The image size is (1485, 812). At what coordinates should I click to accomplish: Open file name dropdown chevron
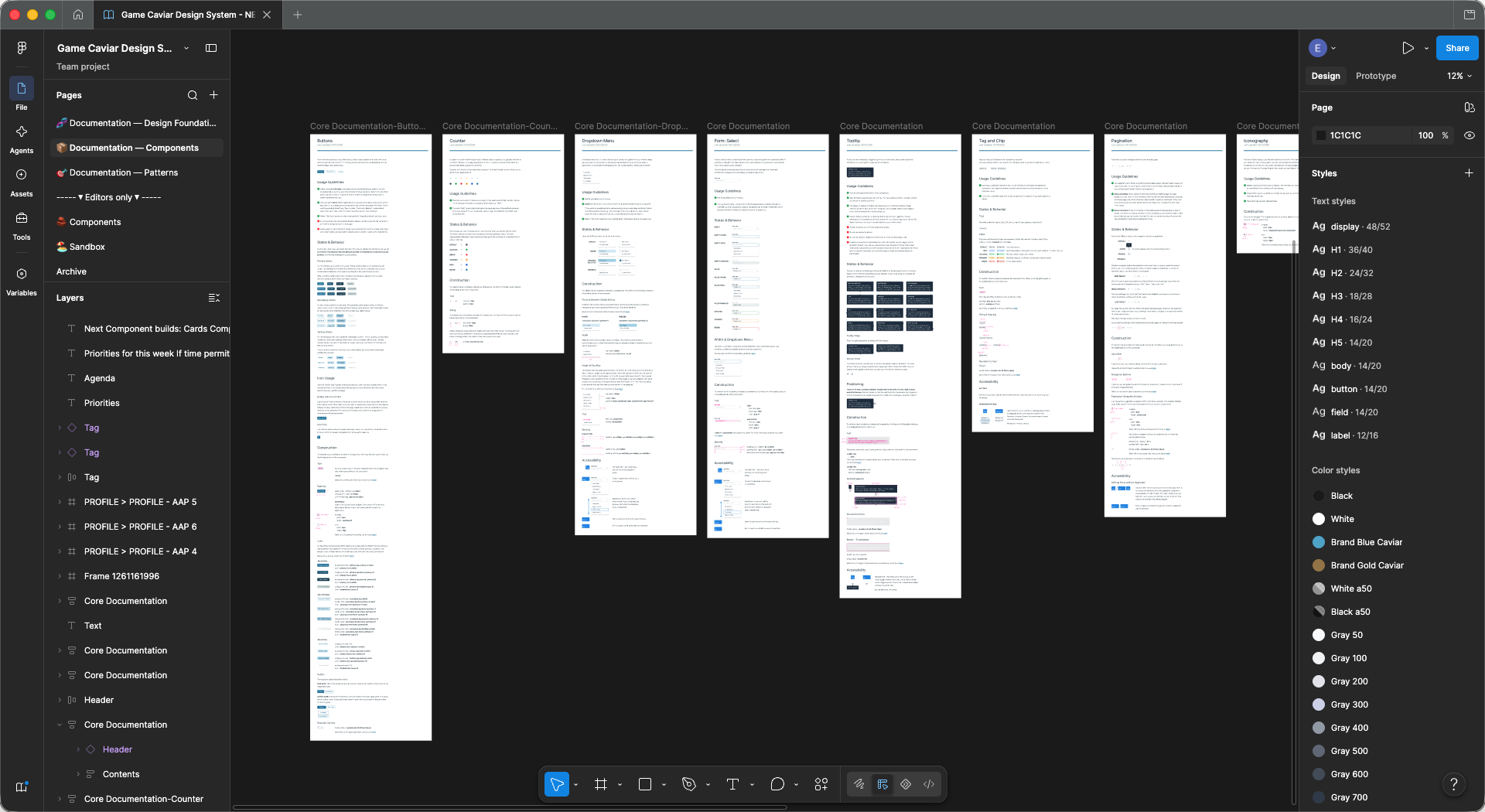click(x=186, y=48)
